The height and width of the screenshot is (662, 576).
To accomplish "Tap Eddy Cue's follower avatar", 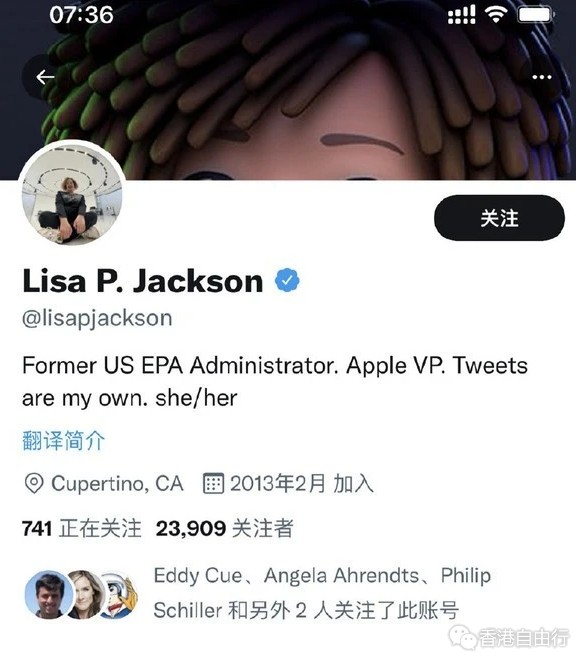I will (48, 594).
